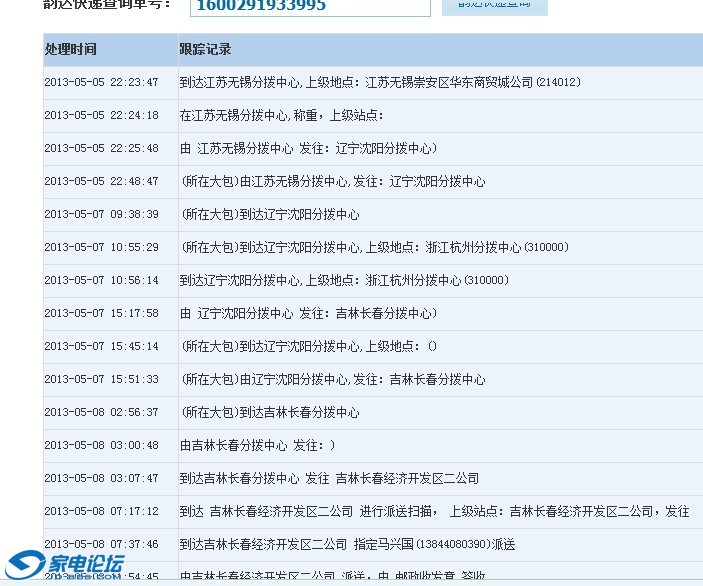Select the 2013-05-05 22:23:47 timestamp cell
Image resolution: width=703 pixels, height=586 pixels.
tap(101, 83)
